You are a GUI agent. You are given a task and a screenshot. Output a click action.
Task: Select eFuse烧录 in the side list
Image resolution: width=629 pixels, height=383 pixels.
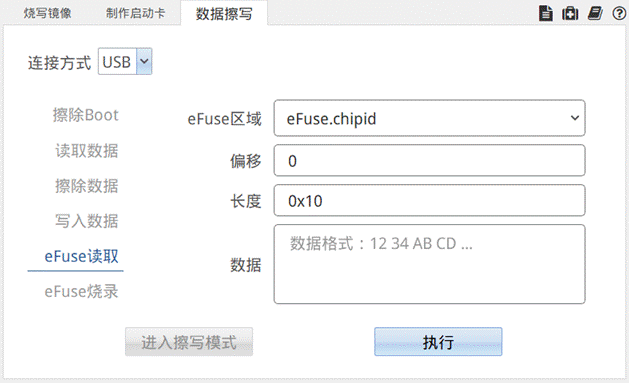pyautogui.click(x=81, y=292)
